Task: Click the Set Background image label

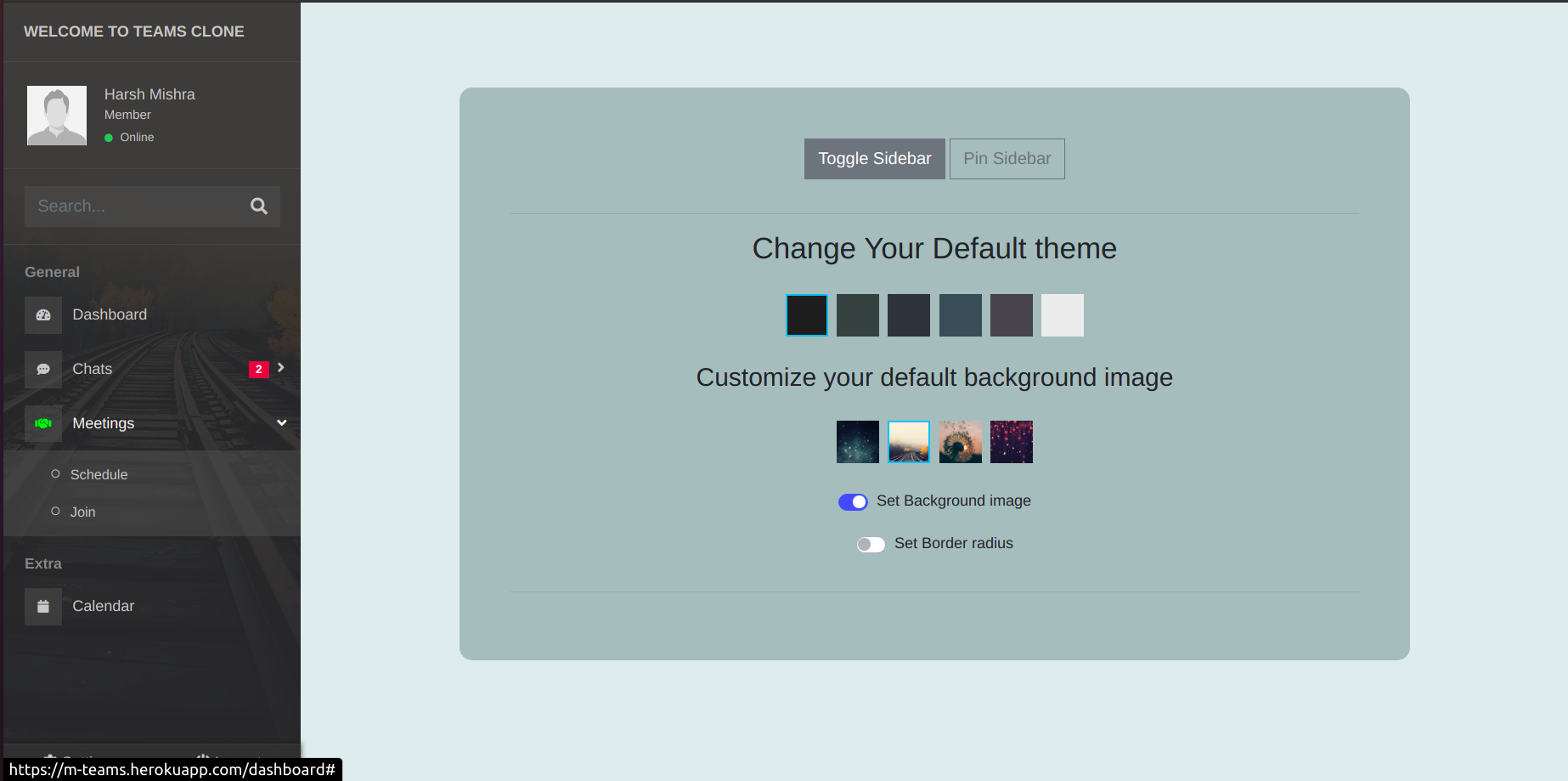Action: pyautogui.click(x=954, y=501)
